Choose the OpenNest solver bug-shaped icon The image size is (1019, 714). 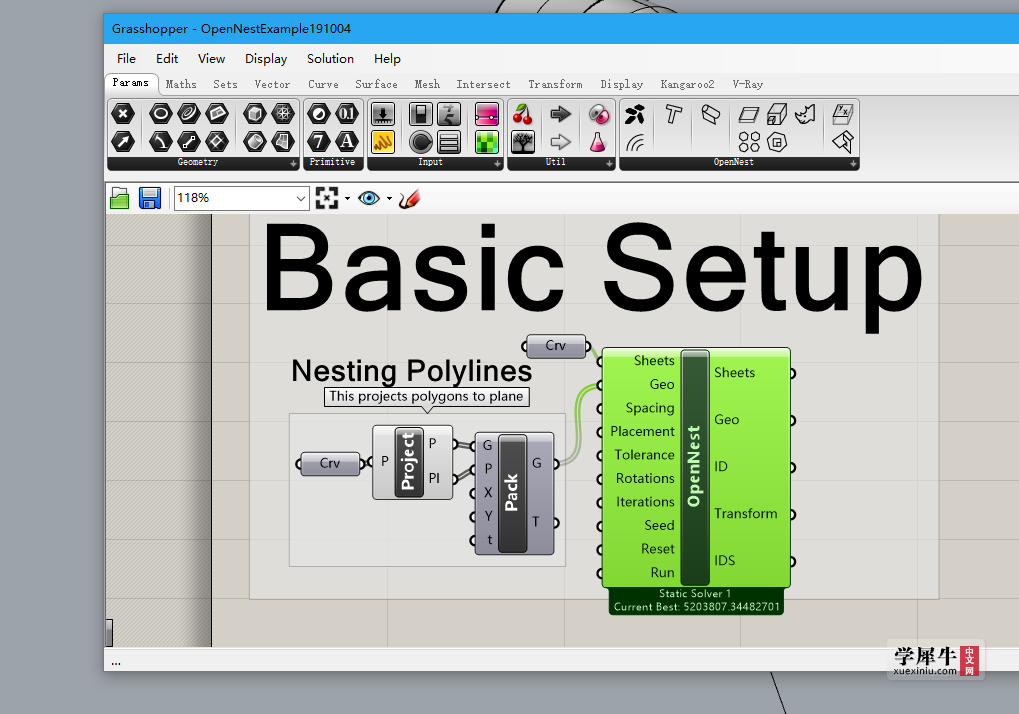(x=635, y=114)
